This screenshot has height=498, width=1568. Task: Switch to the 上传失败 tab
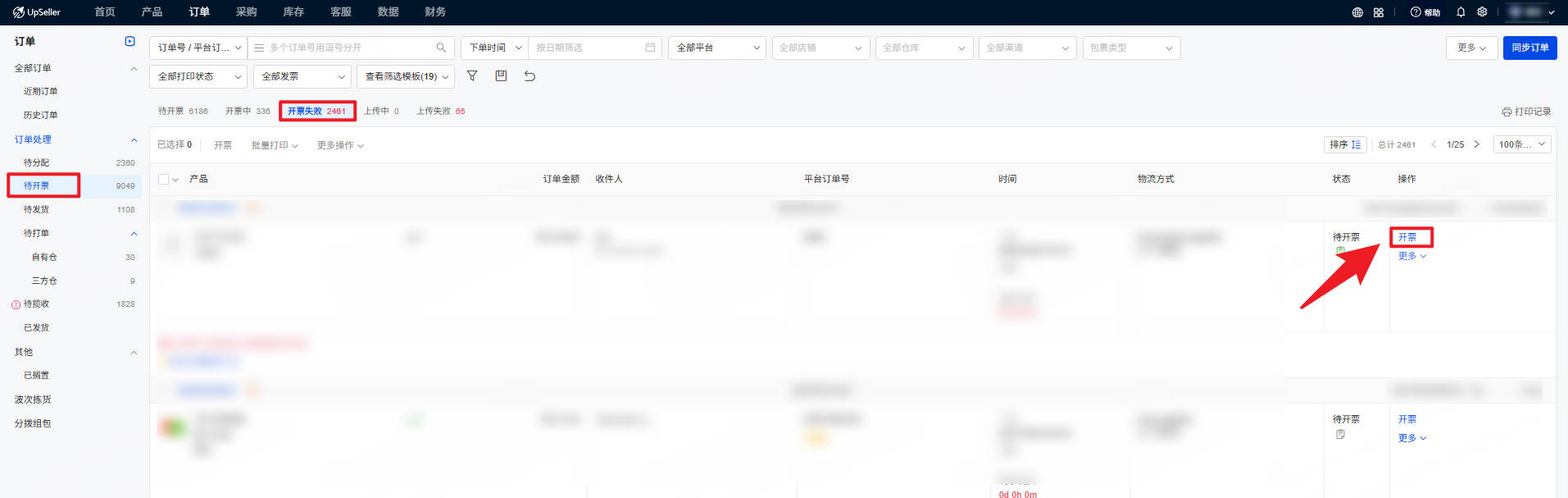(x=441, y=111)
